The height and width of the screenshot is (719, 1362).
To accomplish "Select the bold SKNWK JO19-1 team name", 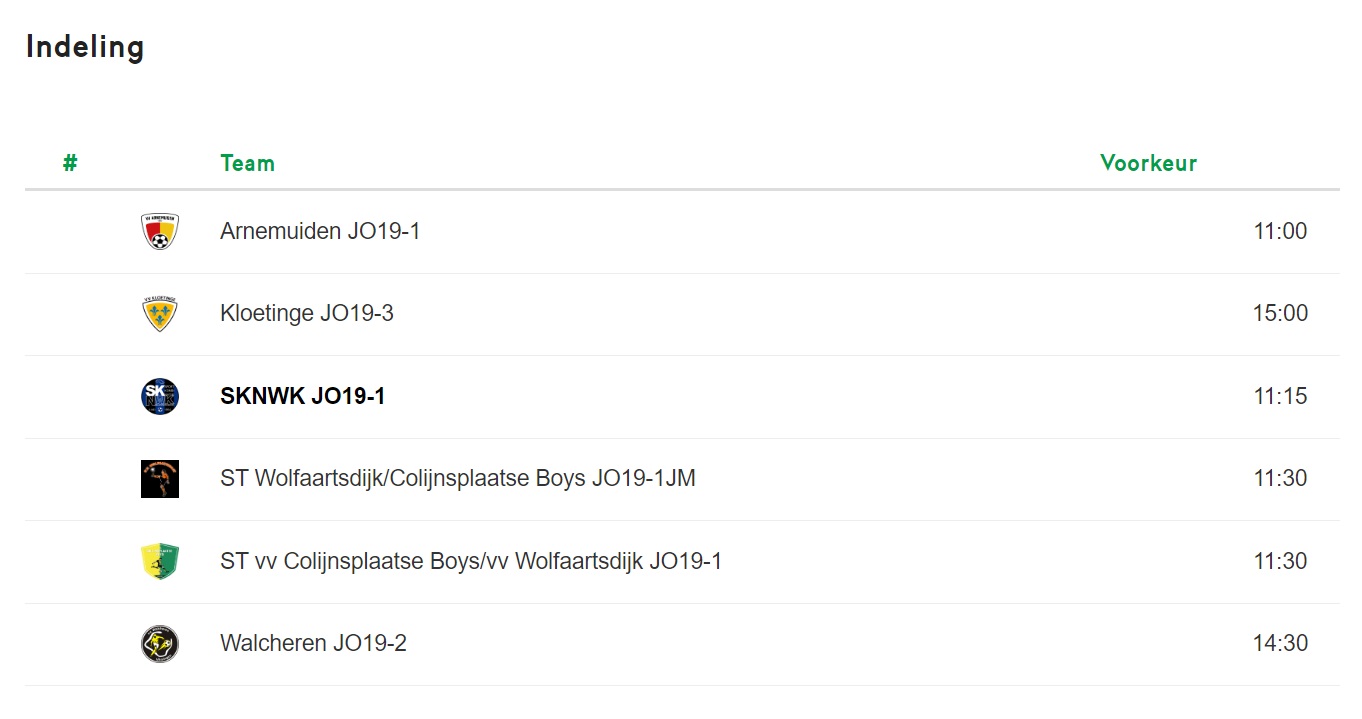I will pyautogui.click(x=303, y=397).
